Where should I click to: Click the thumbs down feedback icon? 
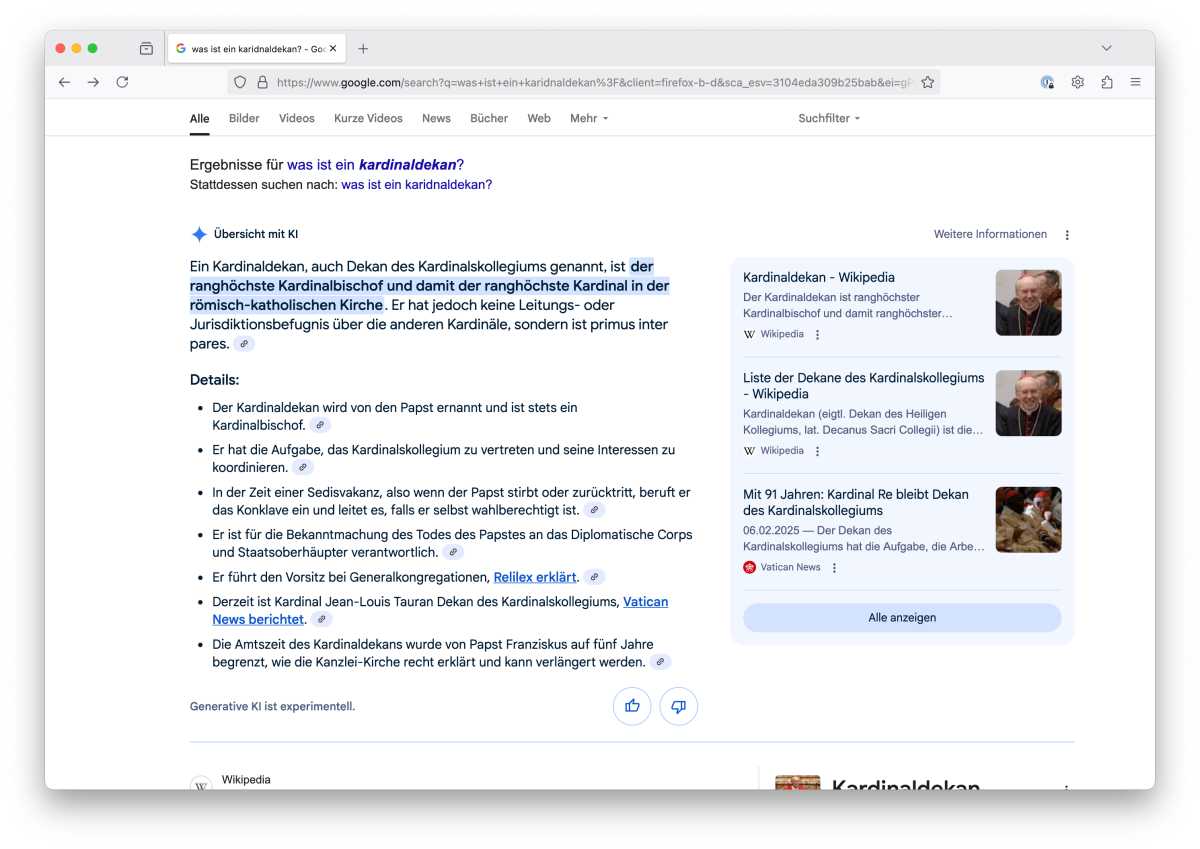[x=678, y=706]
